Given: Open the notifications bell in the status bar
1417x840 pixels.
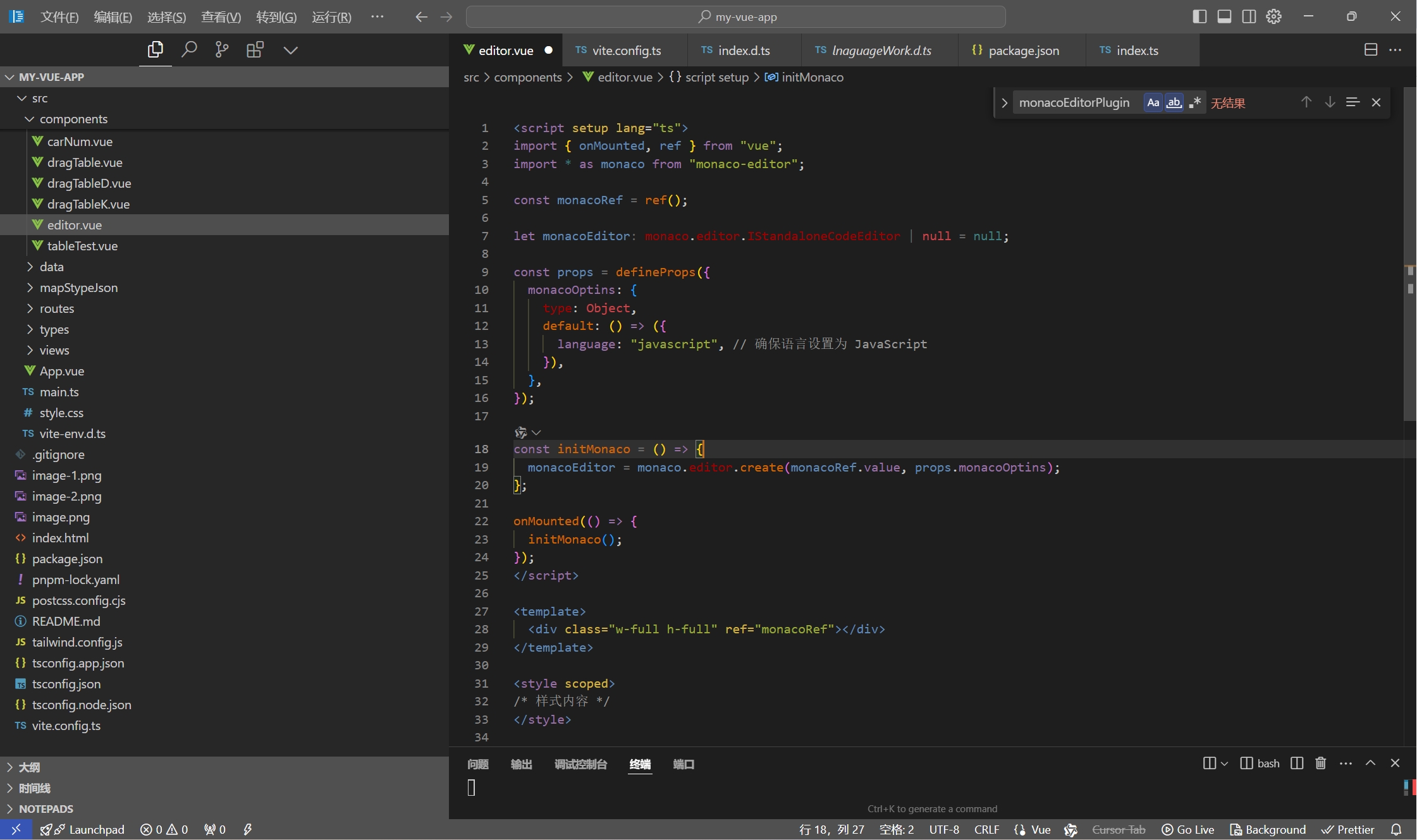Looking at the screenshot, I should pos(1396,830).
